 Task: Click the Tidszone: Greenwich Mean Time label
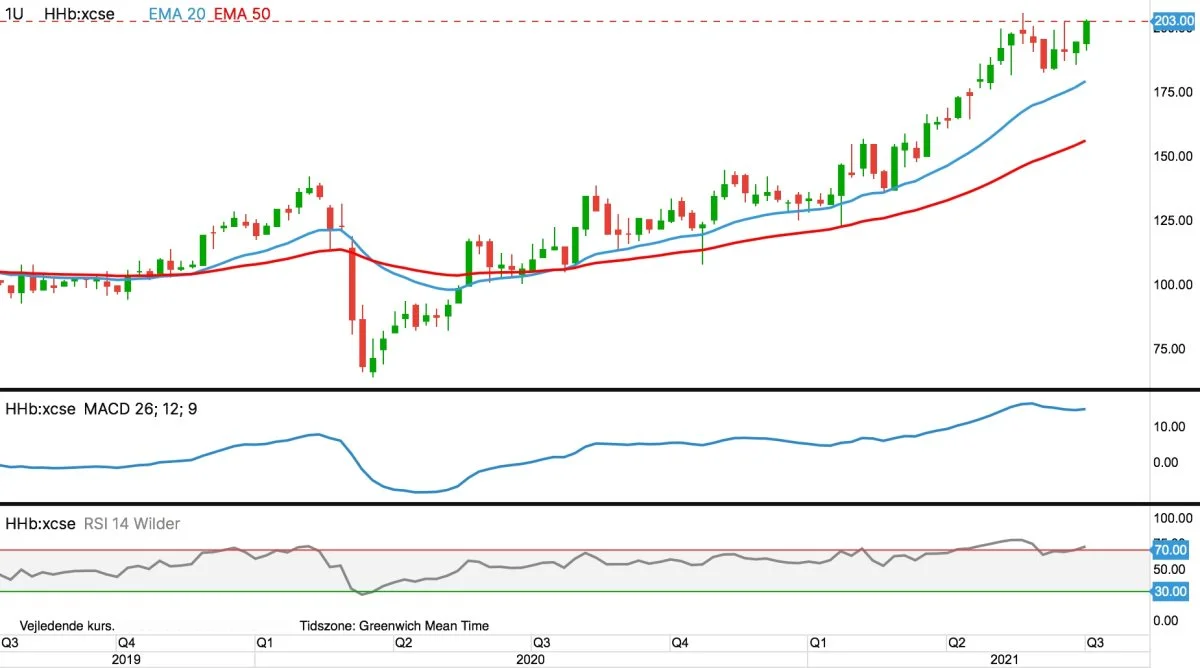coord(394,625)
